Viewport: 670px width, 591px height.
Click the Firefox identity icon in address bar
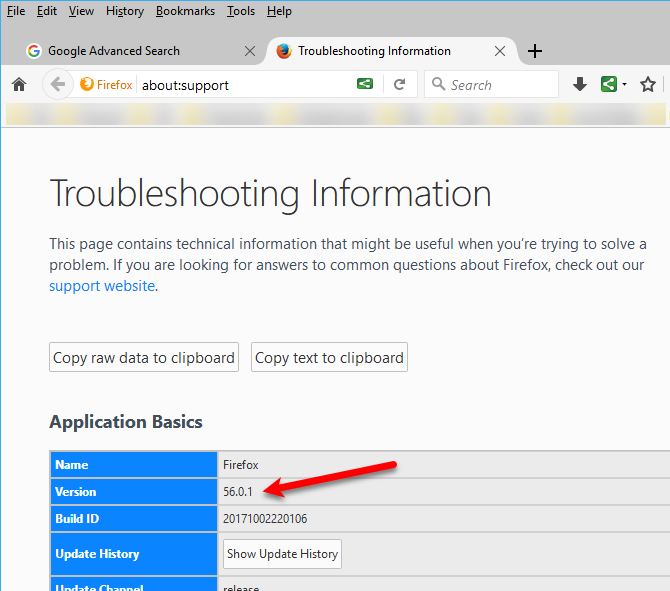106,85
